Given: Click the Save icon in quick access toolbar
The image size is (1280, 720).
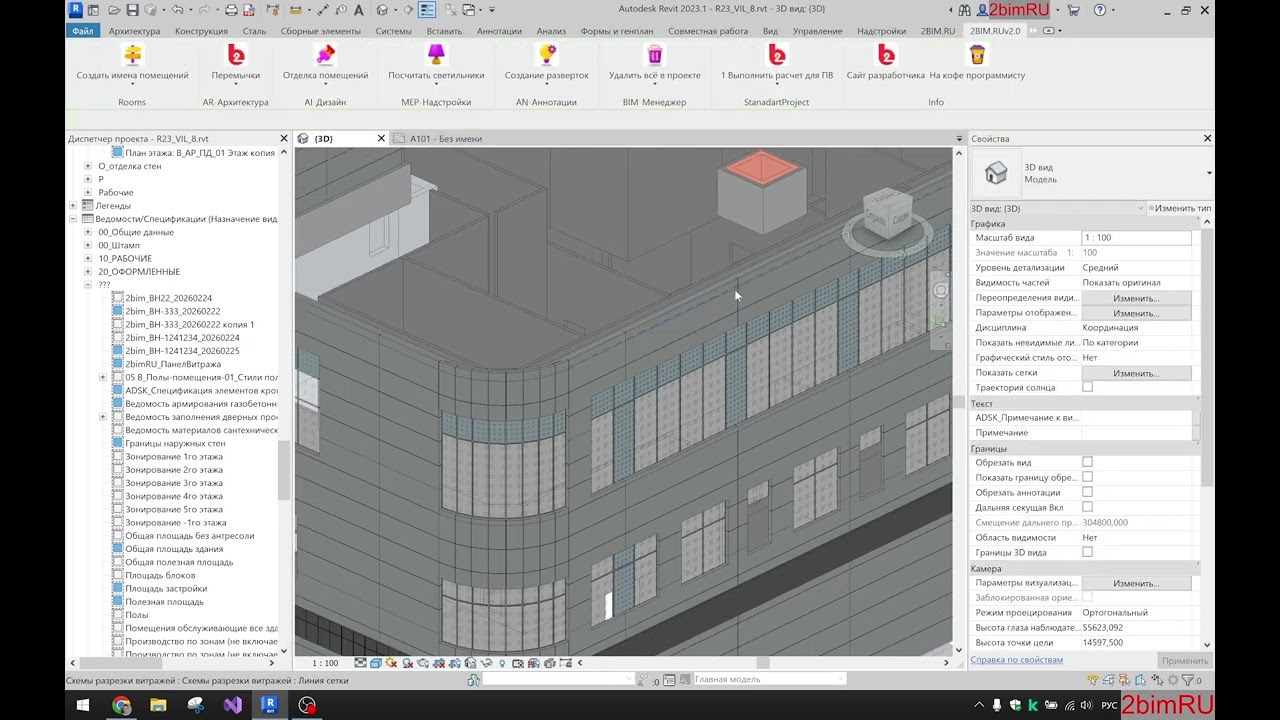Looking at the screenshot, I should point(132,10).
